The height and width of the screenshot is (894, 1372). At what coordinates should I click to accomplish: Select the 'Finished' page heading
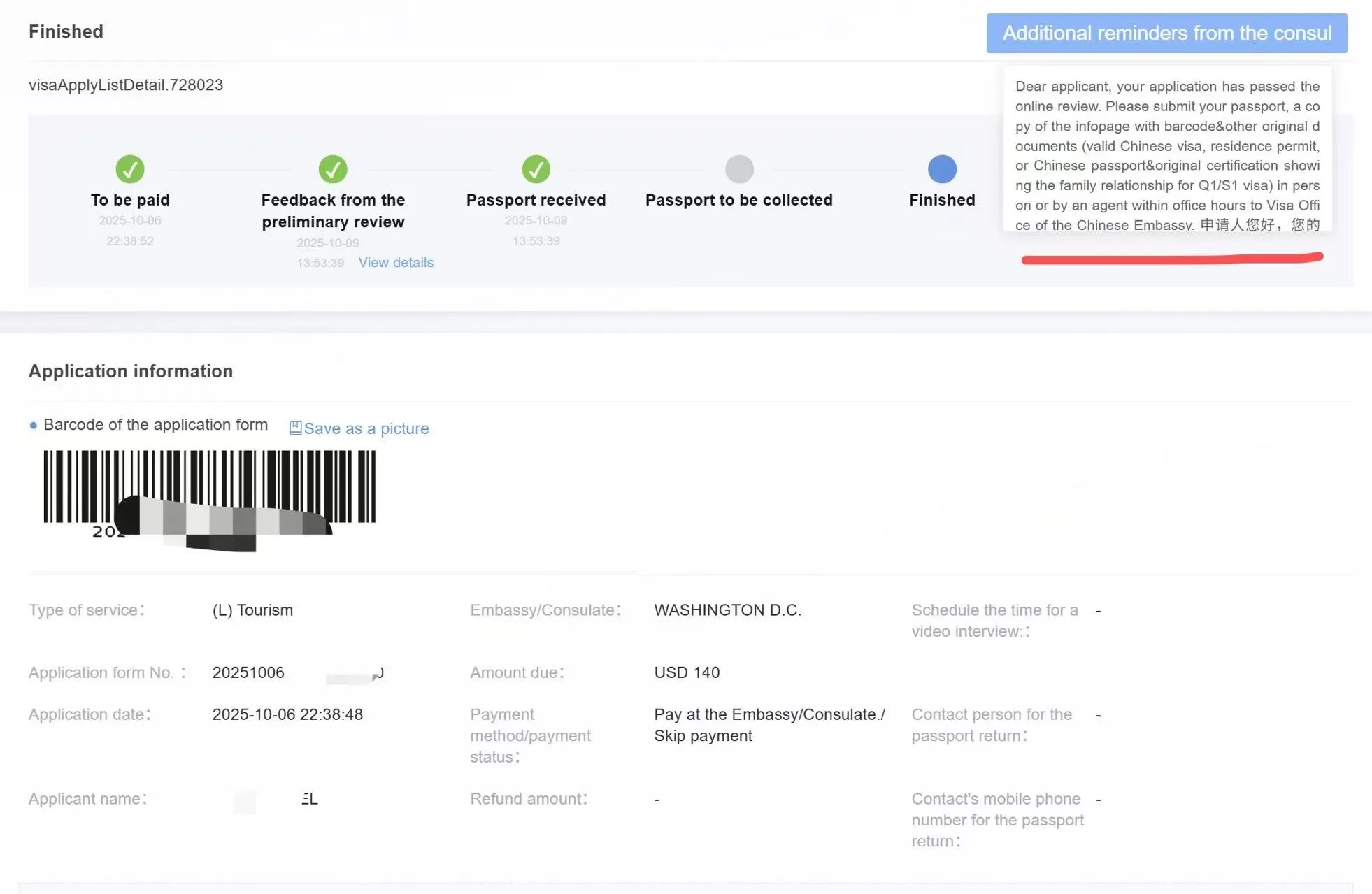click(x=66, y=31)
